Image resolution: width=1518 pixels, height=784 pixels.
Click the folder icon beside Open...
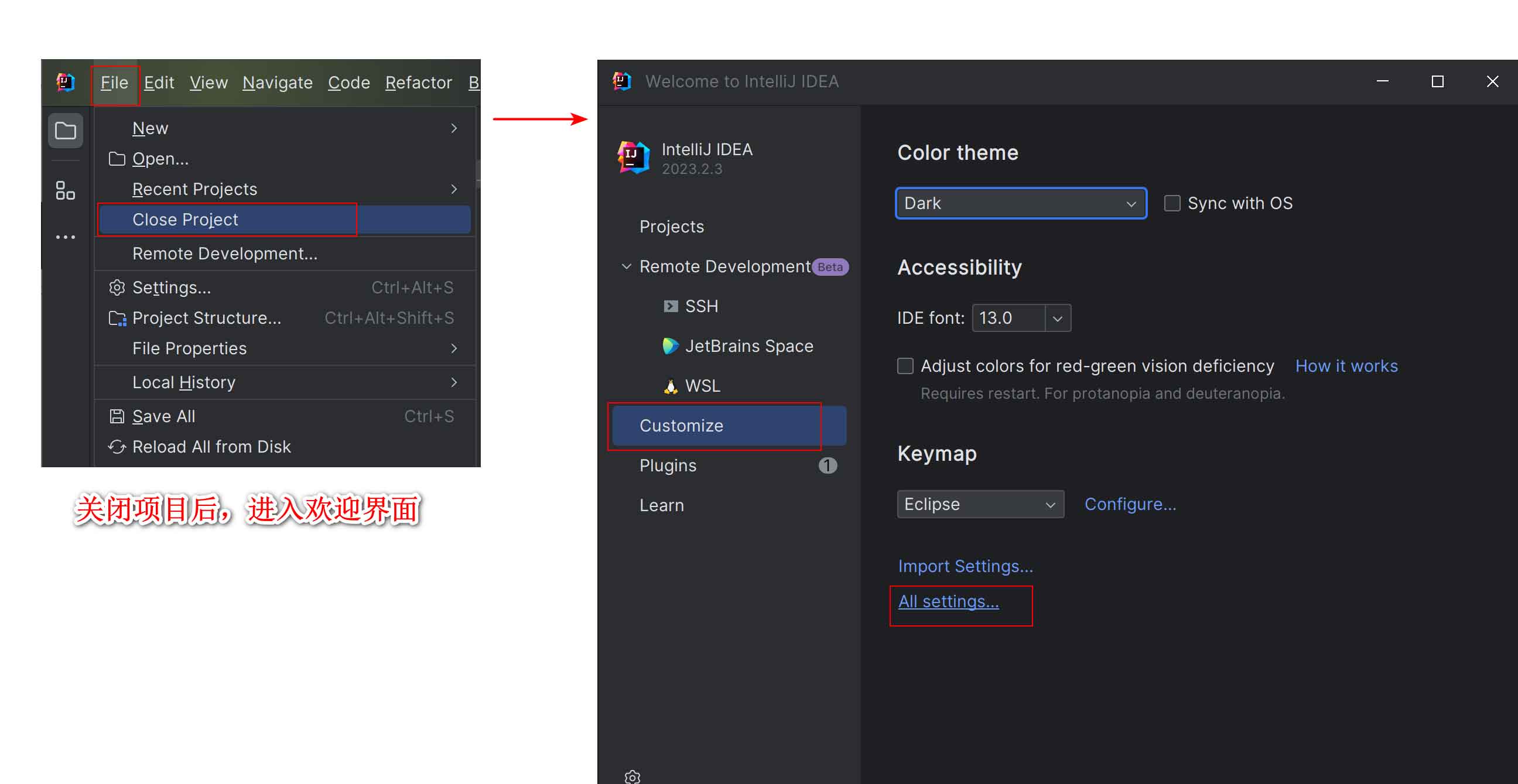pyautogui.click(x=117, y=159)
